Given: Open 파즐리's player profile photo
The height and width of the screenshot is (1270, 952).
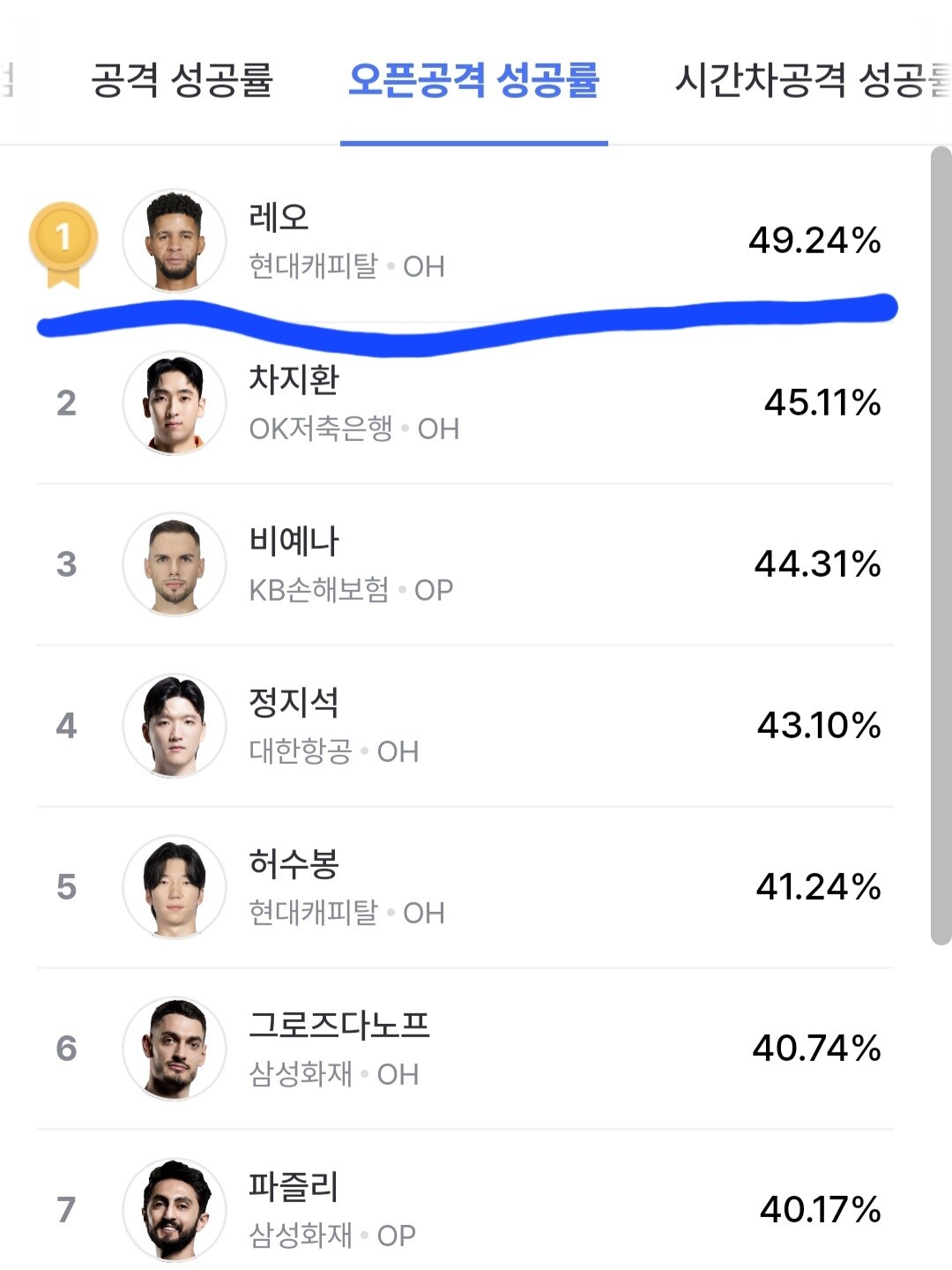Looking at the screenshot, I should pyautogui.click(x=175, y=1209).
